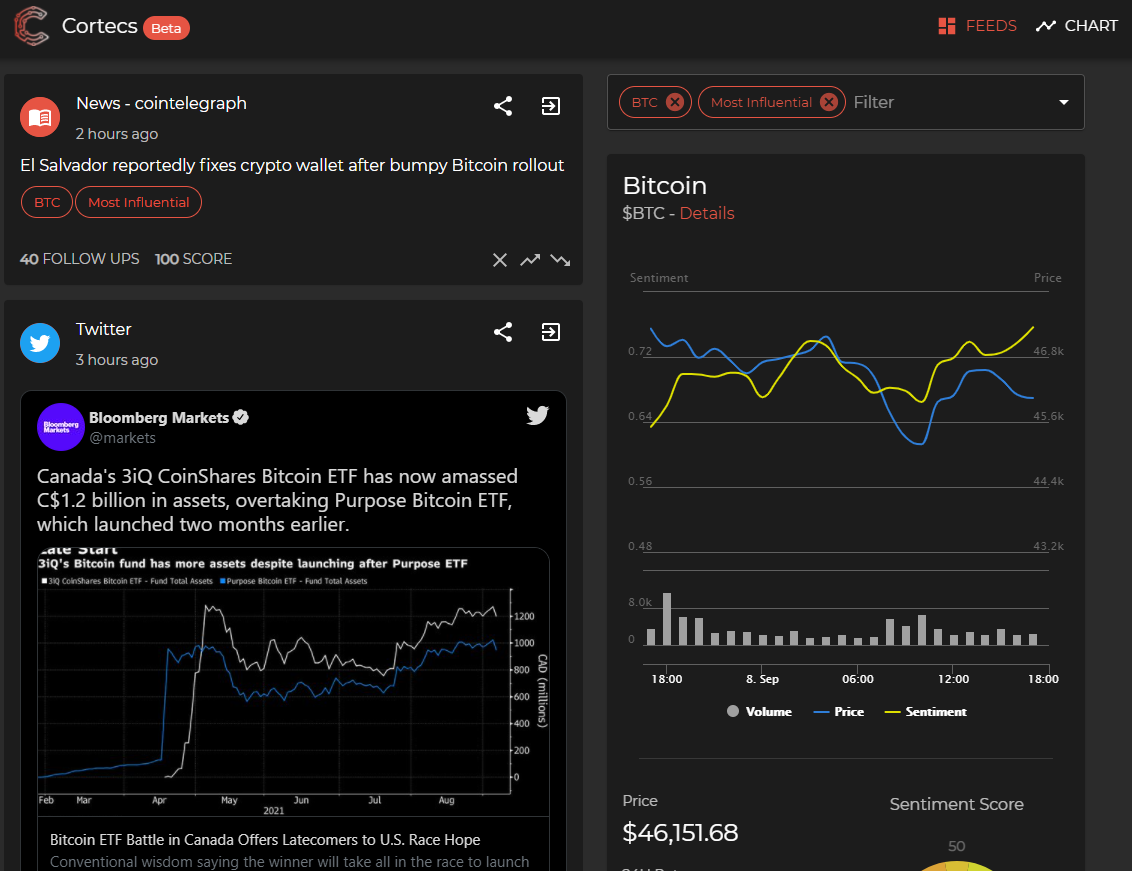Share the cointelegraph news post
This screenshot has width=1132, height=871.
[x=503, y=106]
